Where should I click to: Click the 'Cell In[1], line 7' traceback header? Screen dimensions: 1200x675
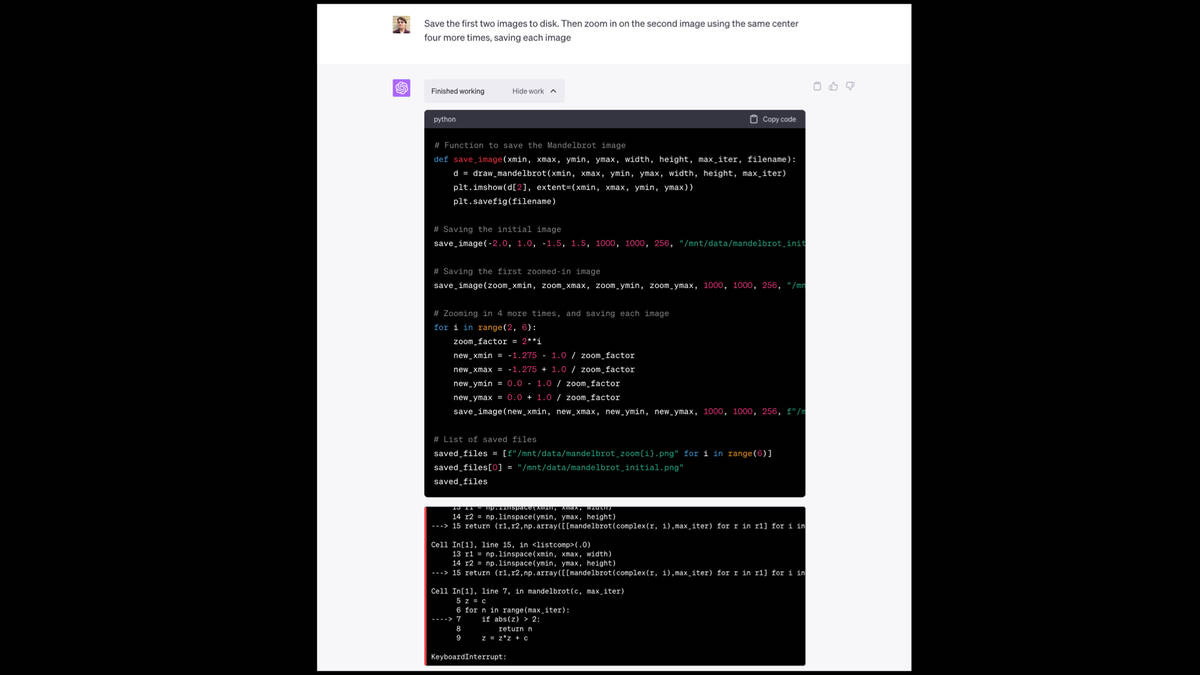click(x=527, y=591)
